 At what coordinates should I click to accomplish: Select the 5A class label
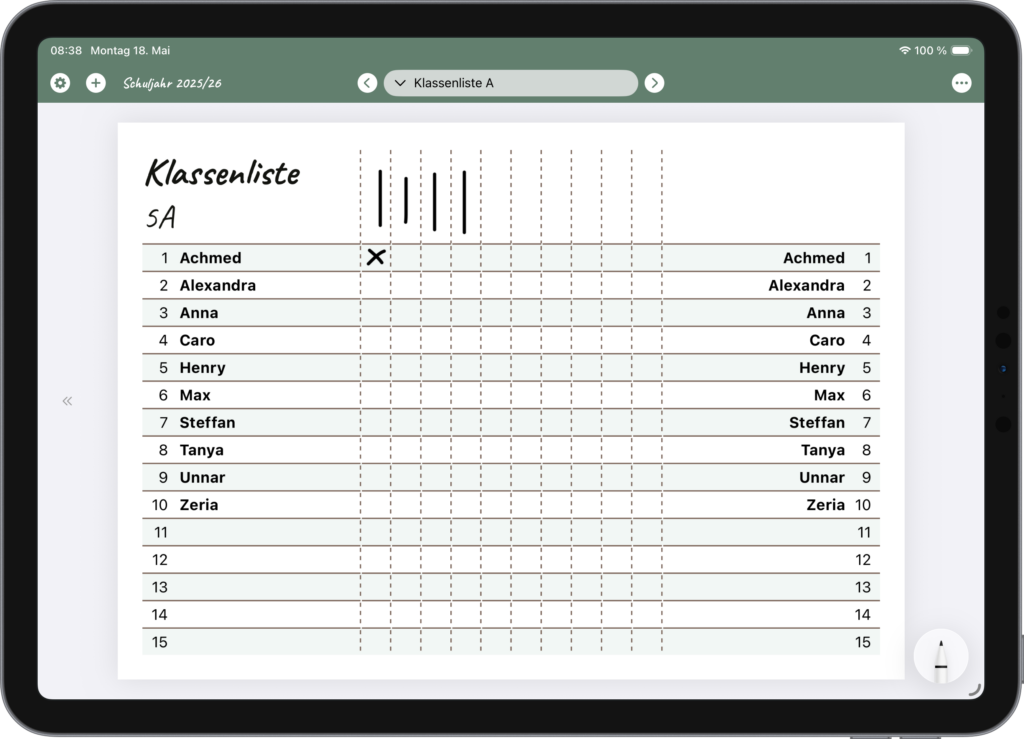tap(161, 217)
